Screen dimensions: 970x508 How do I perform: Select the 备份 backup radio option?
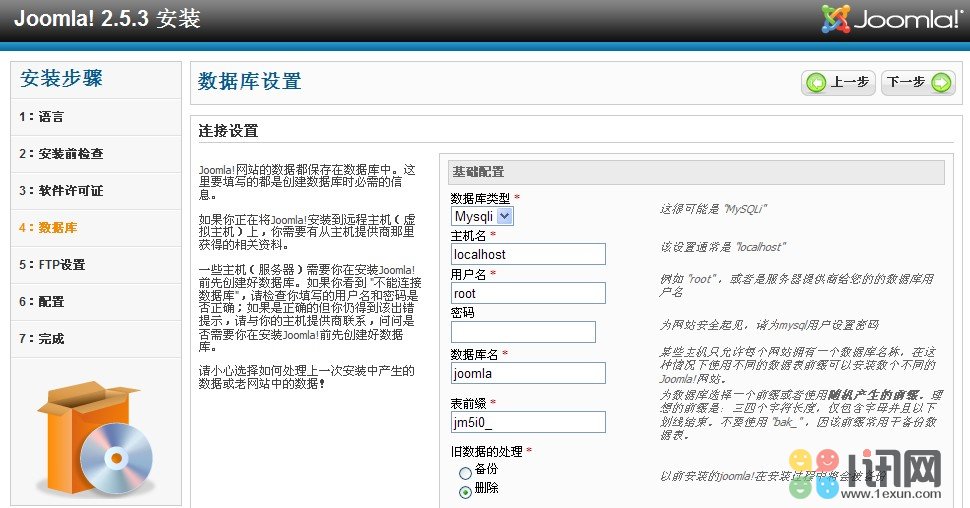pos(465,472)
